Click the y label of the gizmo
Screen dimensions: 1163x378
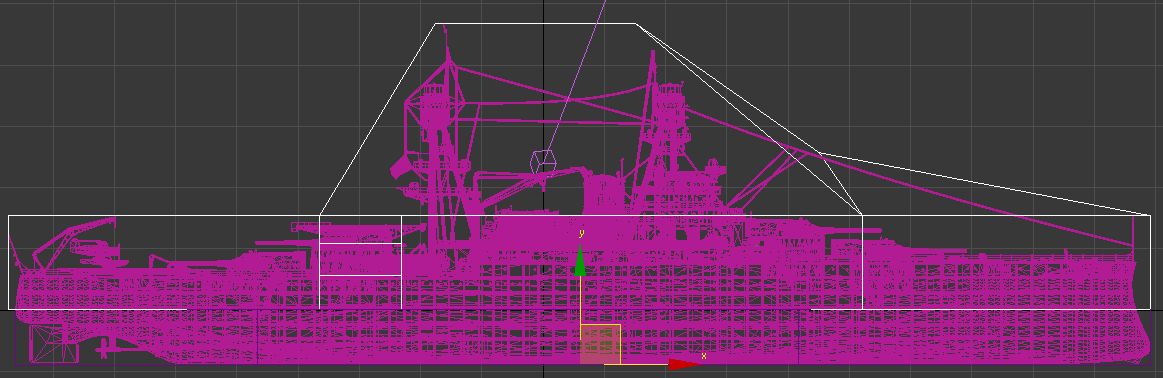coord(582,233)
